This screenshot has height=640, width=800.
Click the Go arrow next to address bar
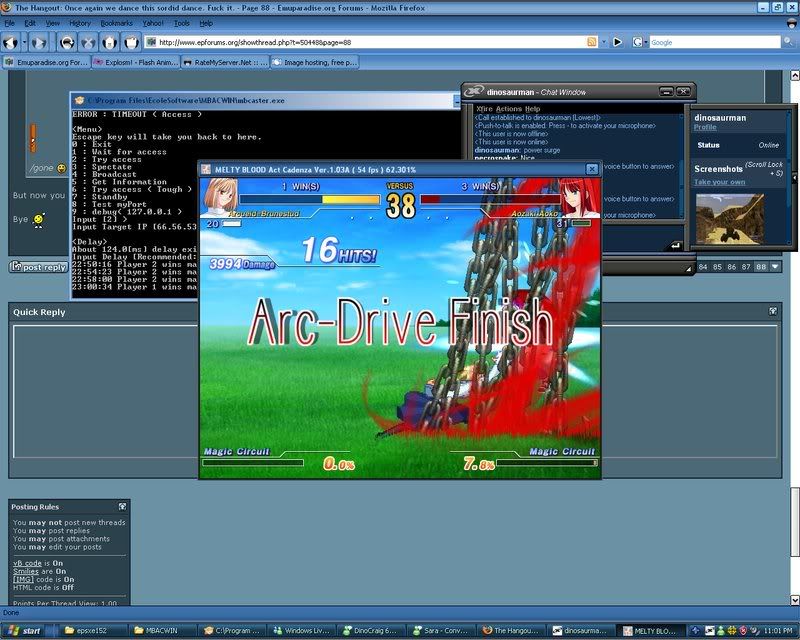617,42
